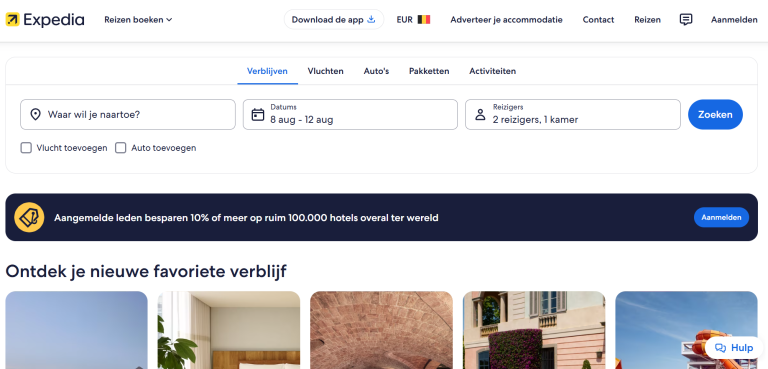Tick the Auto toevoegen checkbox

click(120, 148)
